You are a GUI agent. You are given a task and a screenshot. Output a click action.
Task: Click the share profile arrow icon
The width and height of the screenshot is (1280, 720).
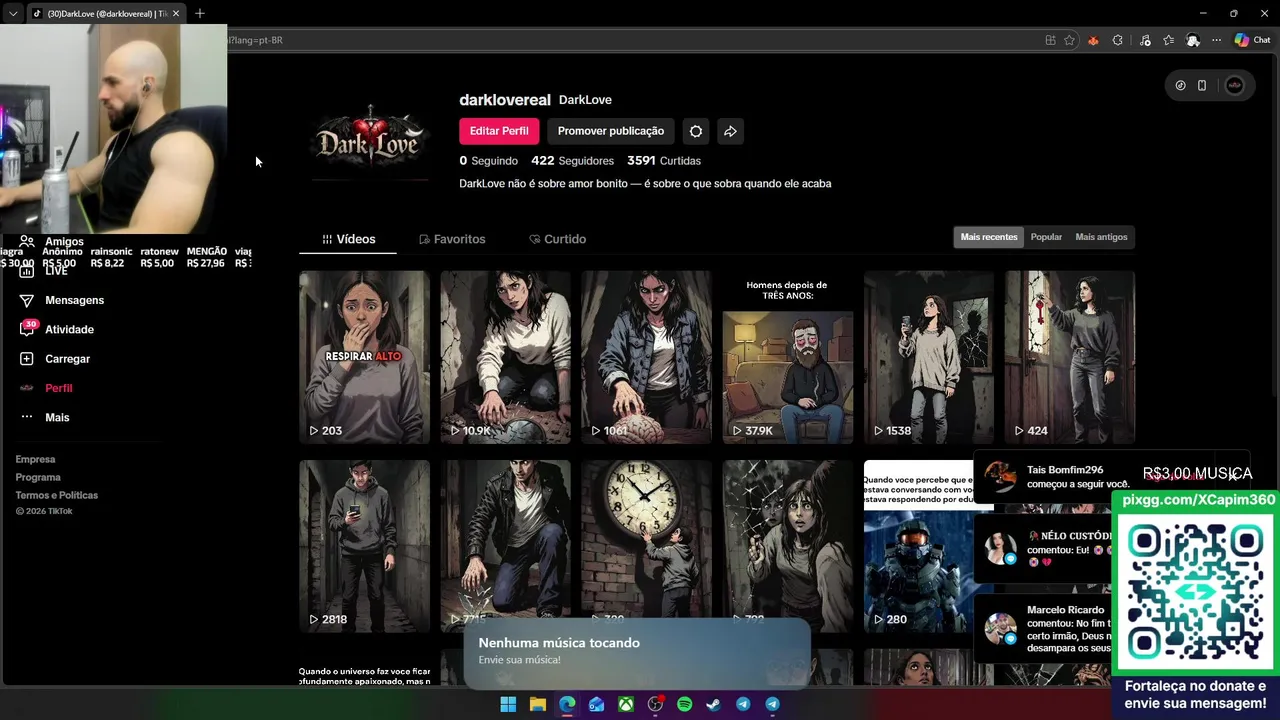pyautogui.click(x=731, y=131)
